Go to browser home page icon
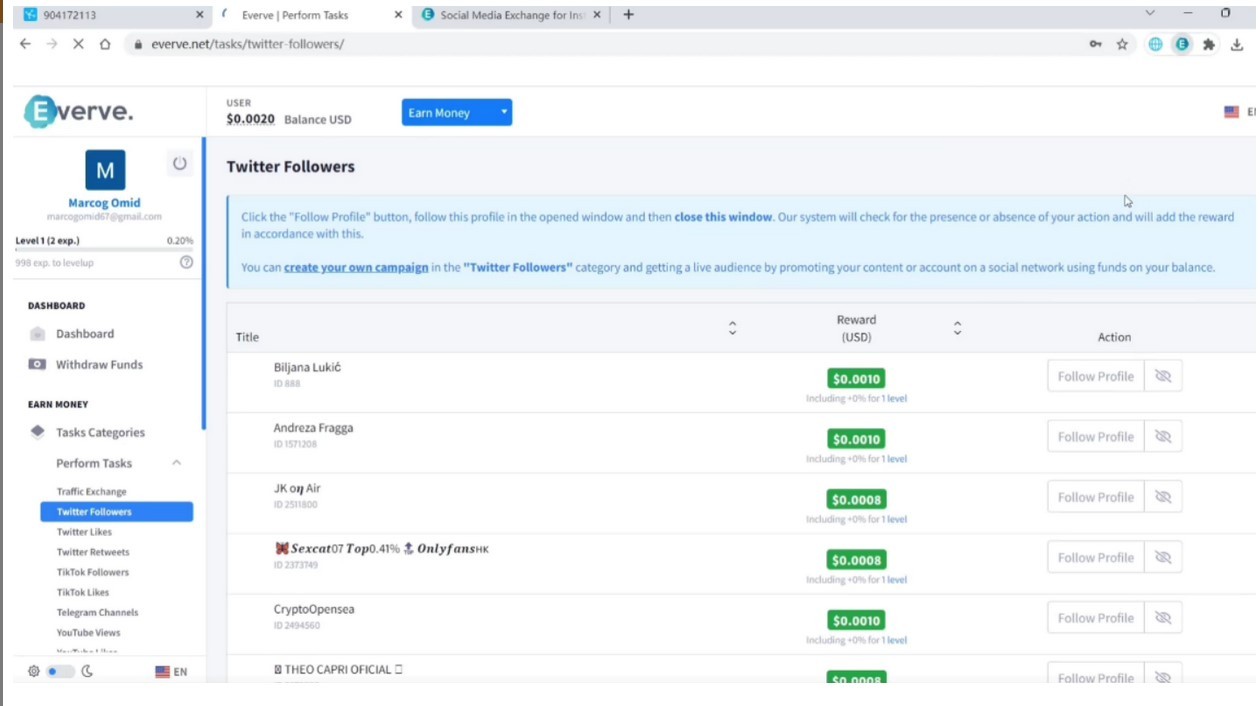This screenshot has width=1259, height=706. (x=105, y=44)
